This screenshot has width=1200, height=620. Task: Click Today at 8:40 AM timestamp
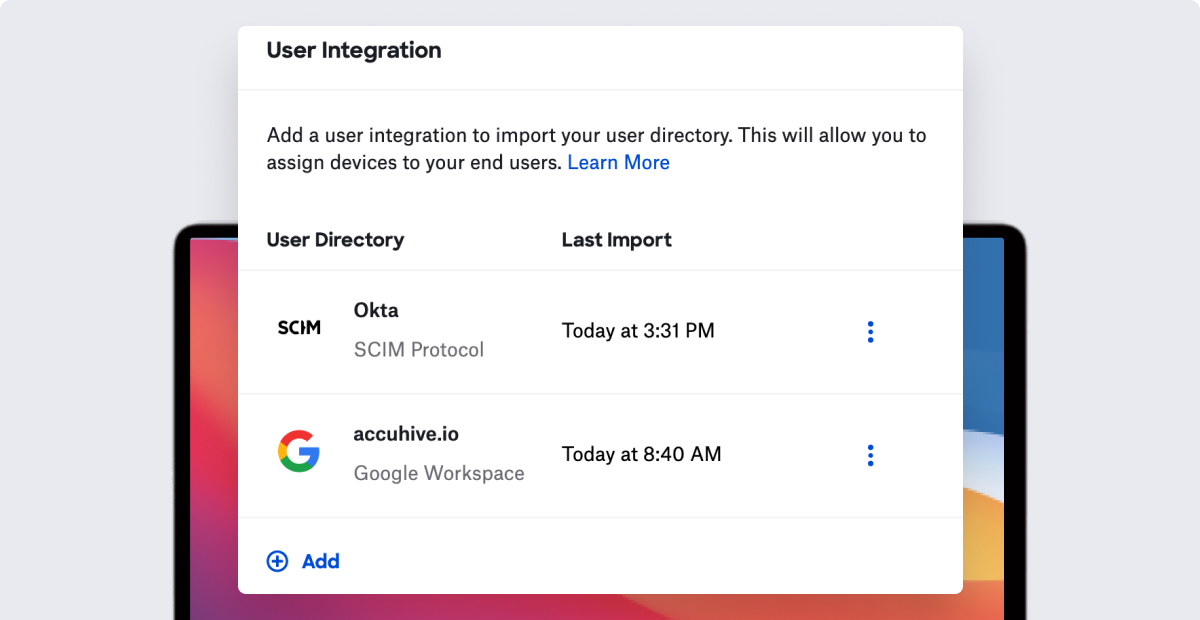[642, 454]
